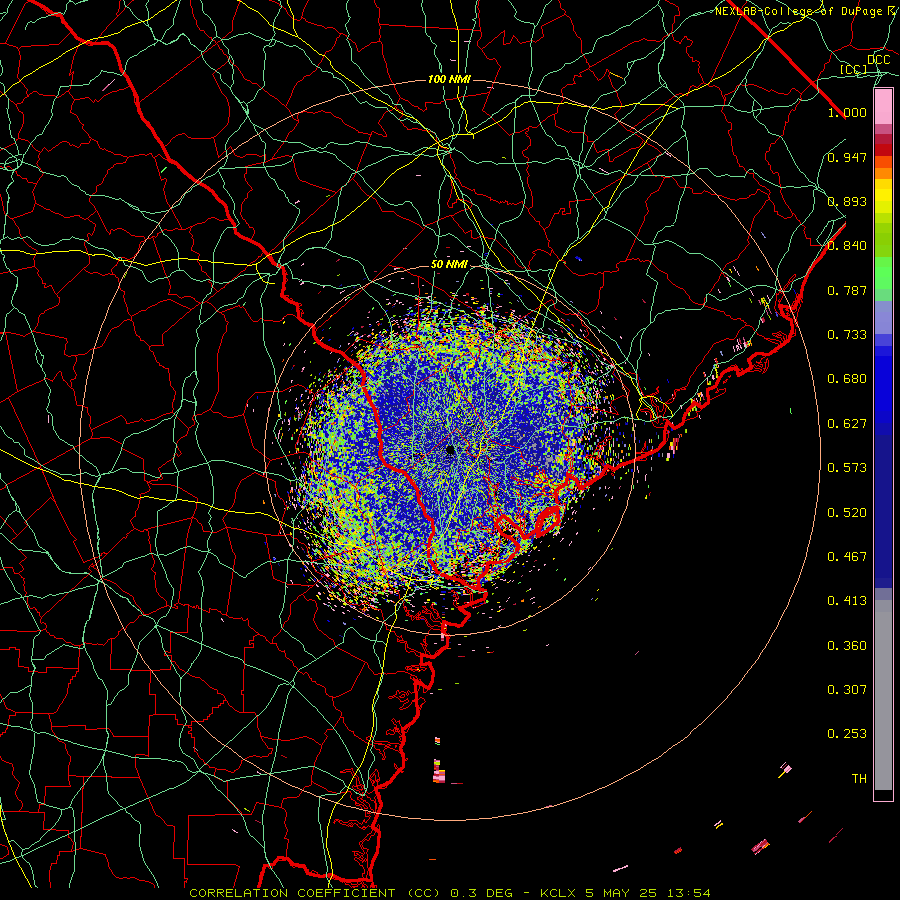Click the 0.520 scale value

[x=847, y=513]
